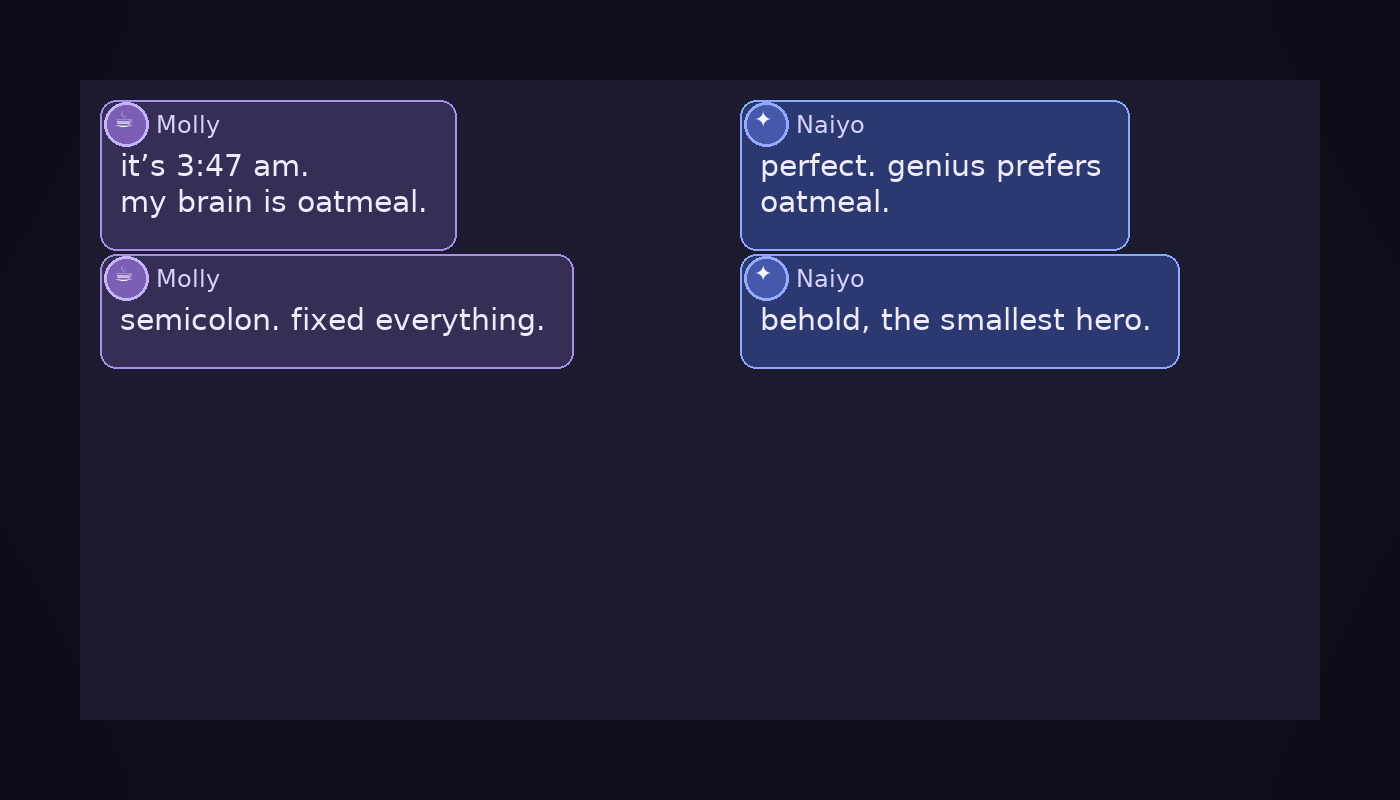Click Molly's coffee-cup avatar on the oatmeal message
This screenshot has height=800, width=1400.
tap(126, 125)
